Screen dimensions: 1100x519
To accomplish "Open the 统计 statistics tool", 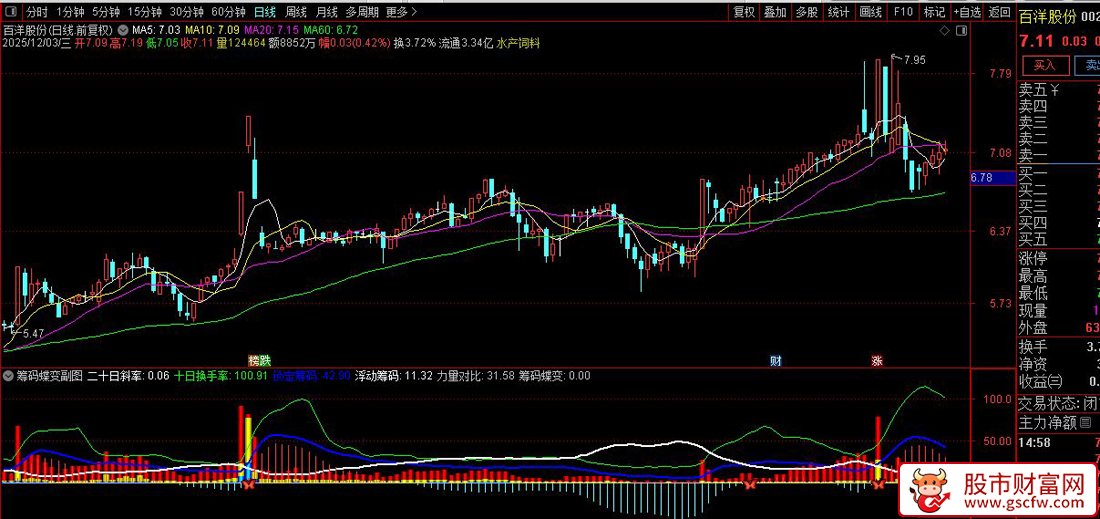I will pyautogui.click(x=838, y=12).
